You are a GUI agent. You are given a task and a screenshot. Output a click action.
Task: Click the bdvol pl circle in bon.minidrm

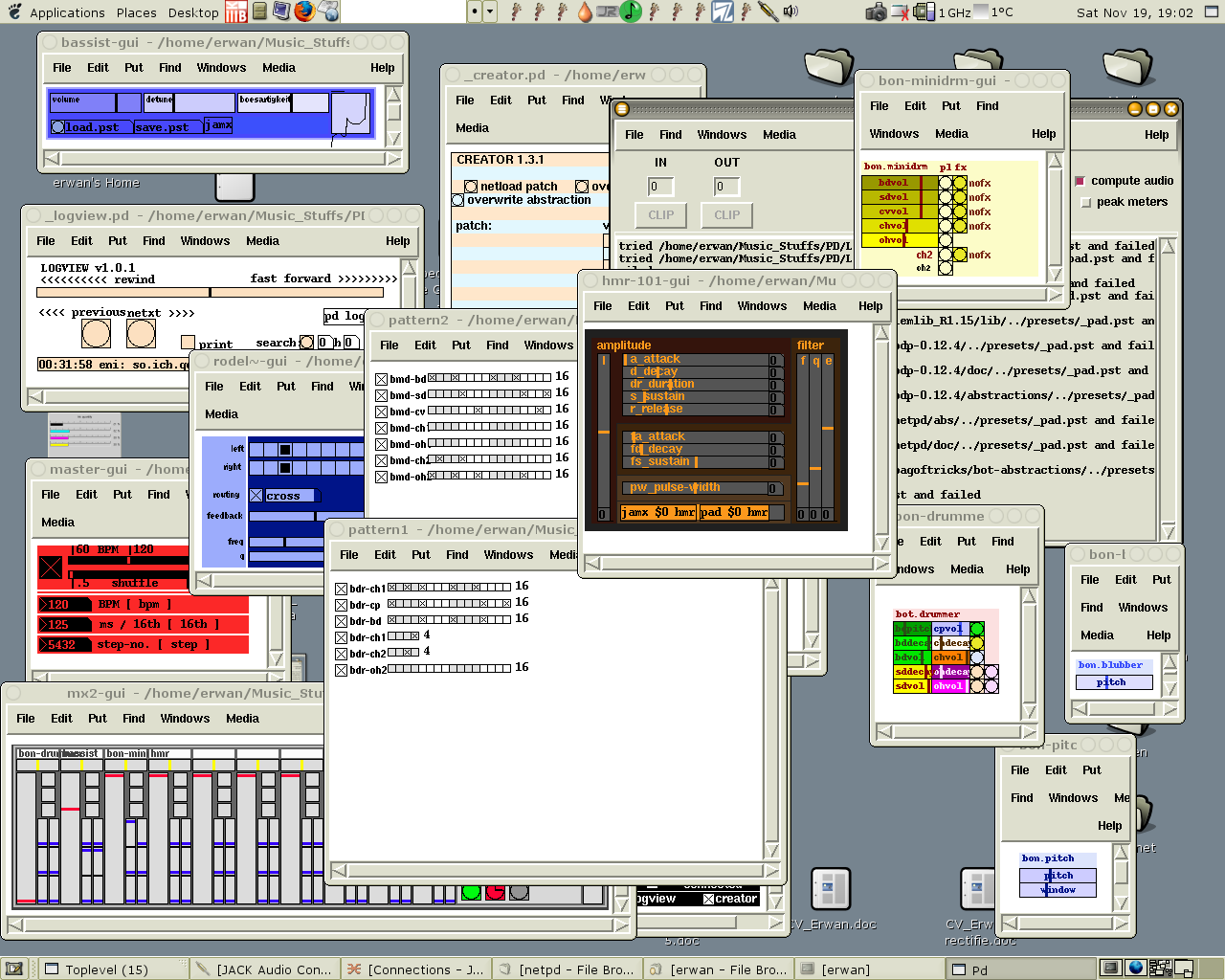946,183
